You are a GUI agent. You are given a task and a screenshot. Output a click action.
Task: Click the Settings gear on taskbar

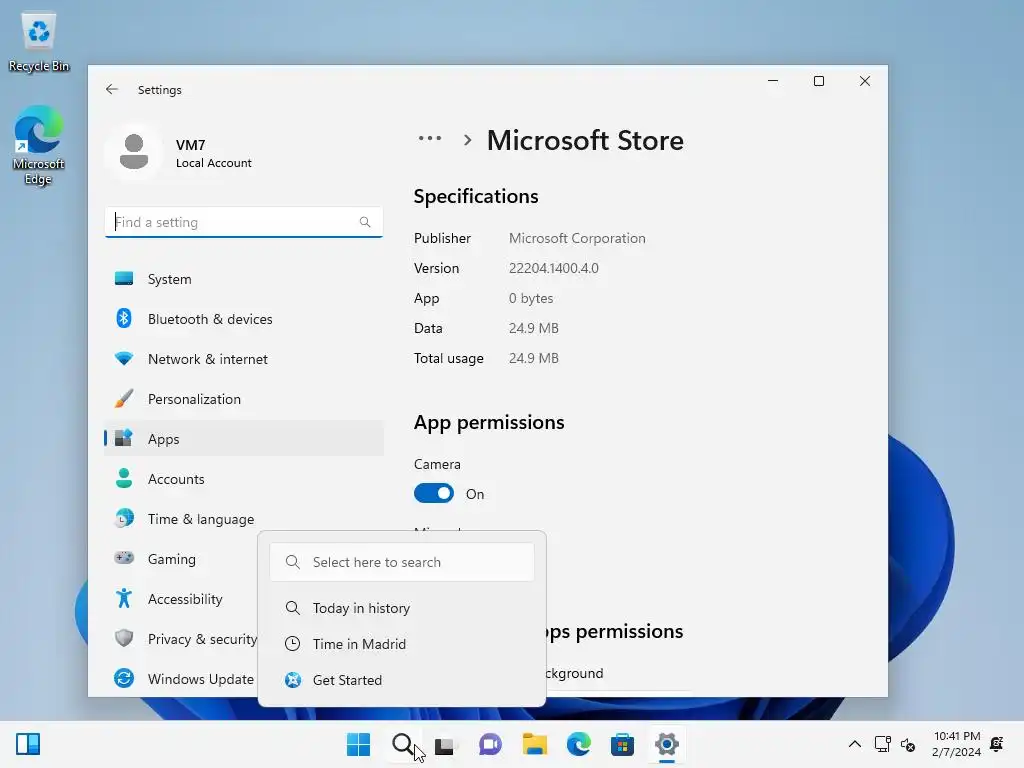[x=667, y=744]
